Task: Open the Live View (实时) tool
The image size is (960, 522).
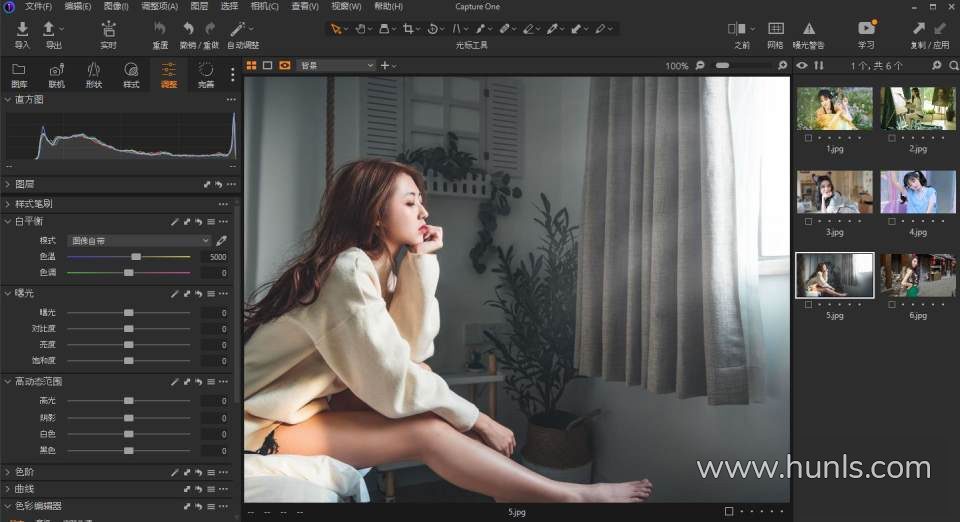Action: 108,29
